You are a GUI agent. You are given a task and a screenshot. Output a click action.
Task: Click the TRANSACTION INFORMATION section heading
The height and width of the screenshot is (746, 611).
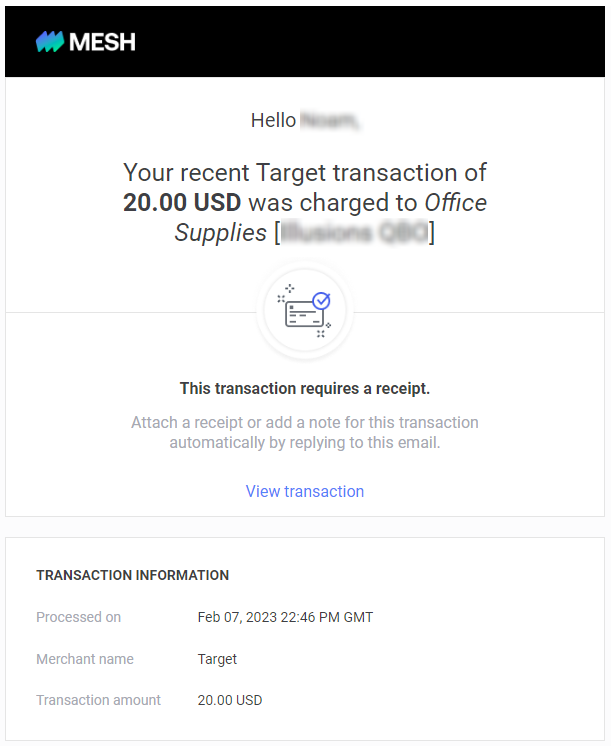click(133, 575)
